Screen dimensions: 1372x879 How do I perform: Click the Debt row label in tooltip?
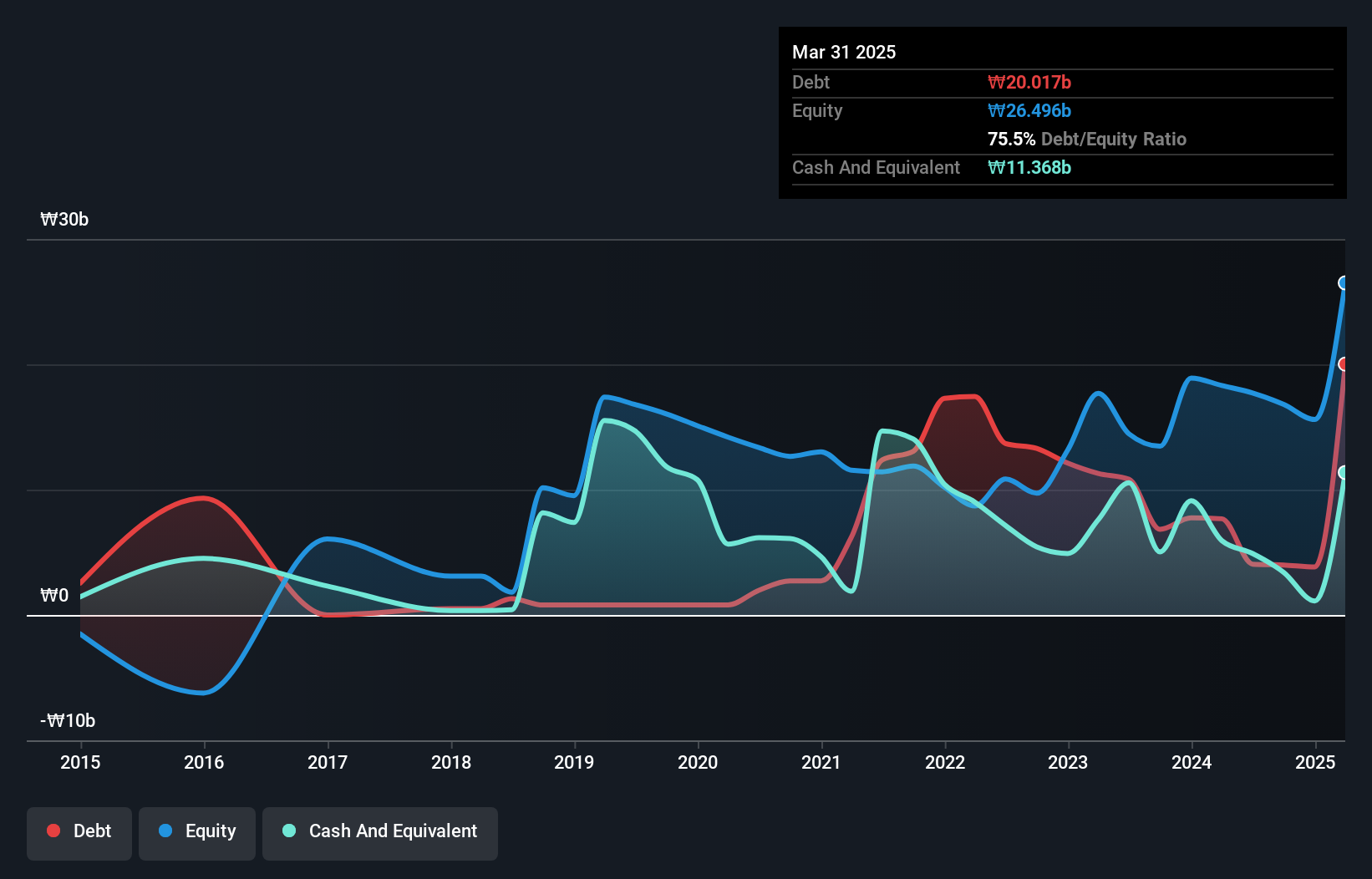tap(810, 82)
